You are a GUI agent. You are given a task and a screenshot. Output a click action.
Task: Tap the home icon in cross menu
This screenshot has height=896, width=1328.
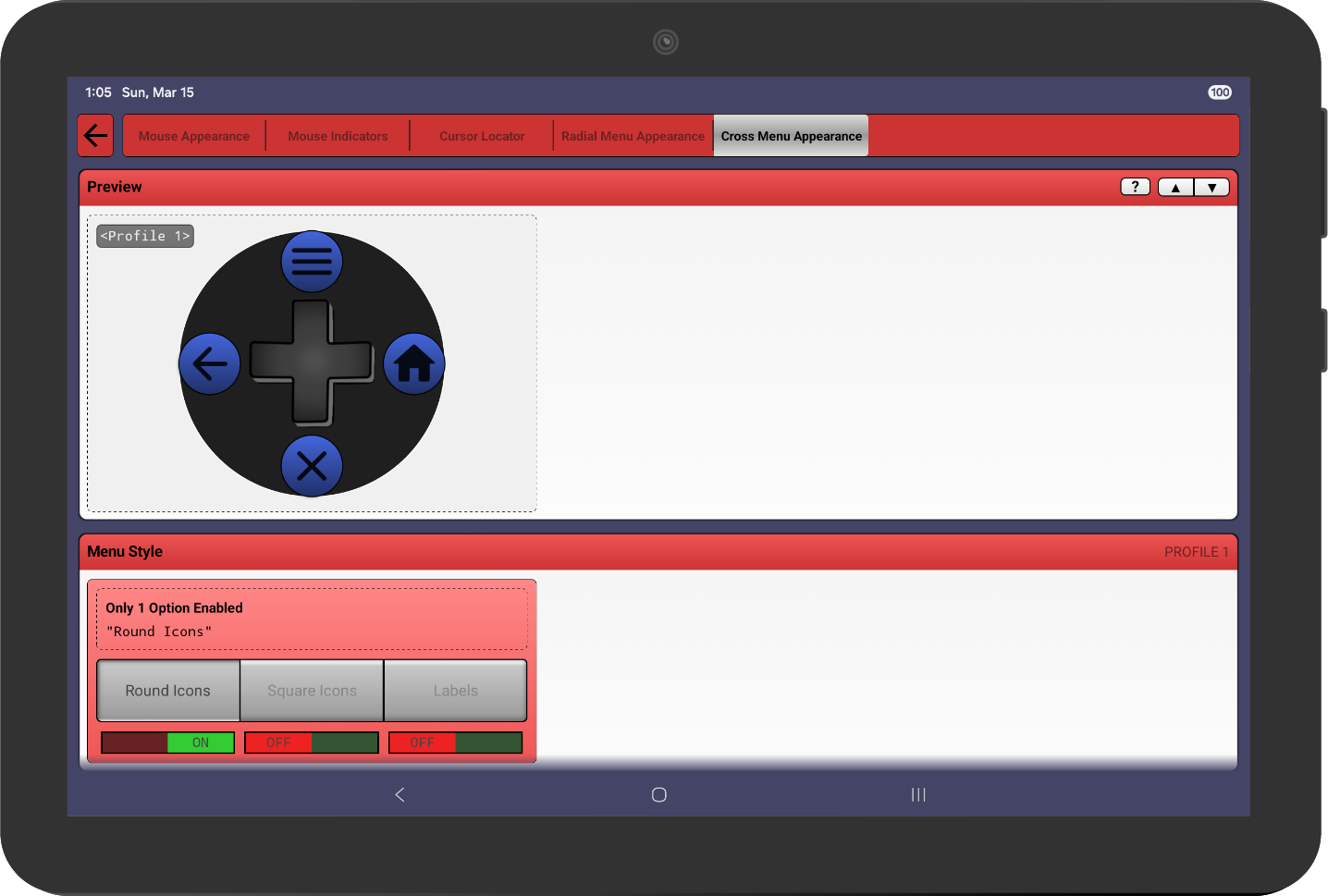pyautogui.click(x=414, y=364)
